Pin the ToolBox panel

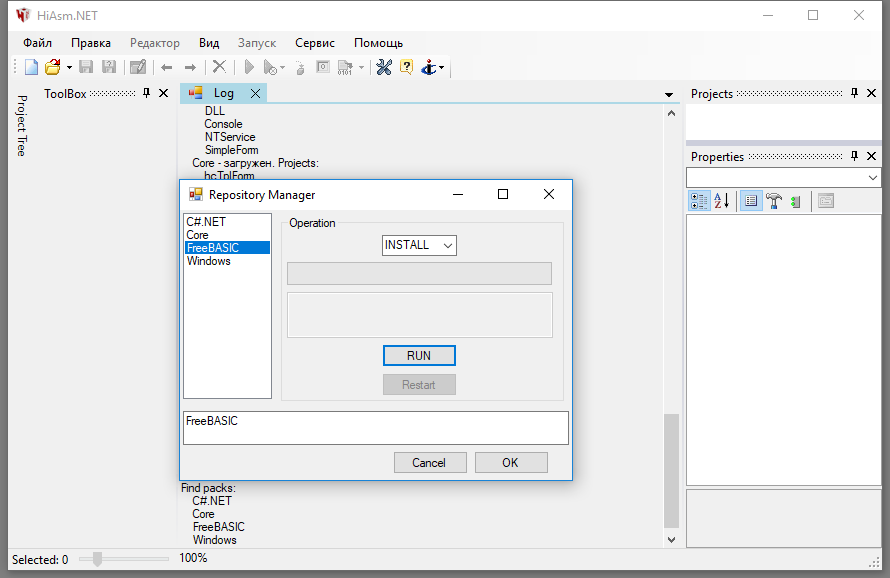point(147,93)
